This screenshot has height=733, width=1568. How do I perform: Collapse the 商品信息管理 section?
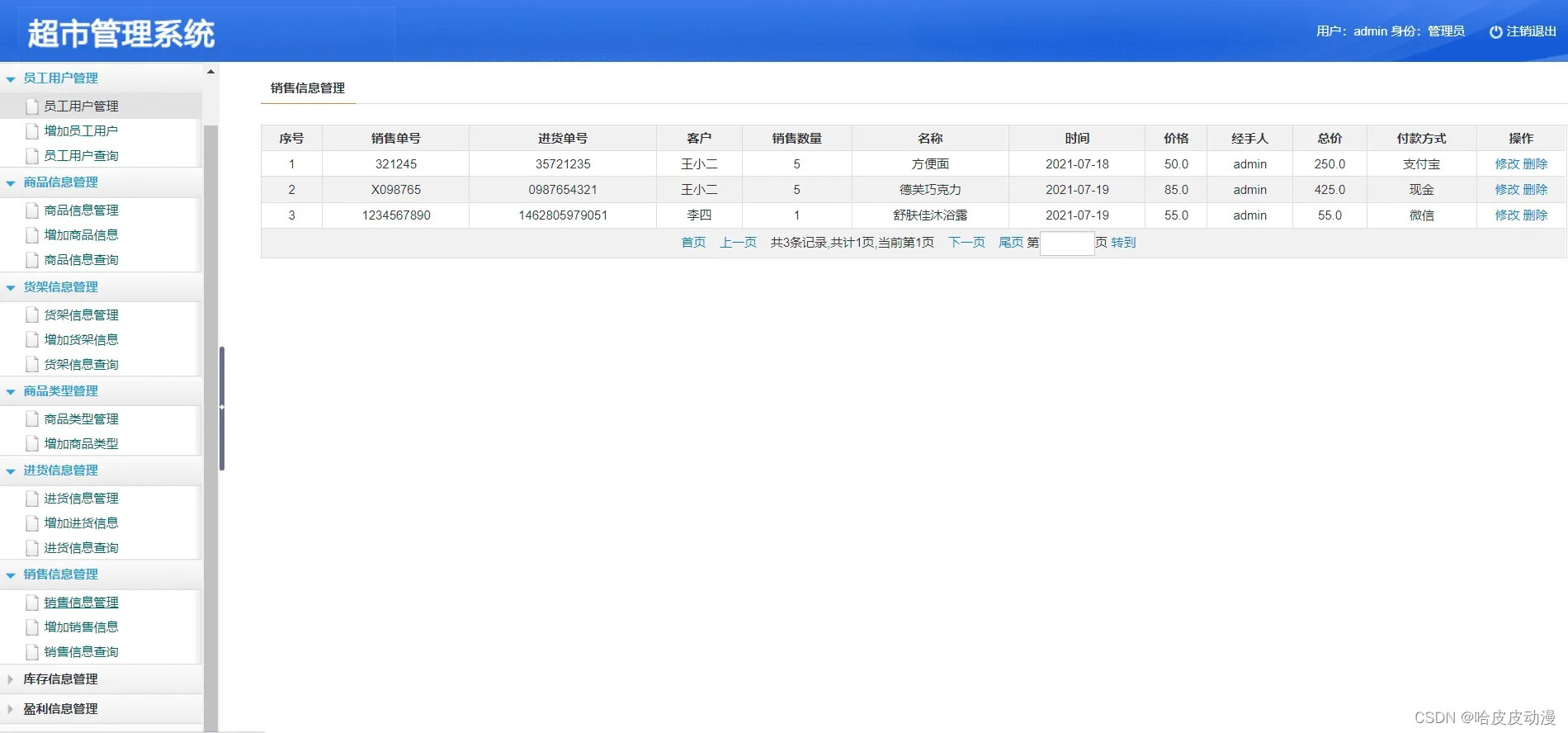click(11, 183)
